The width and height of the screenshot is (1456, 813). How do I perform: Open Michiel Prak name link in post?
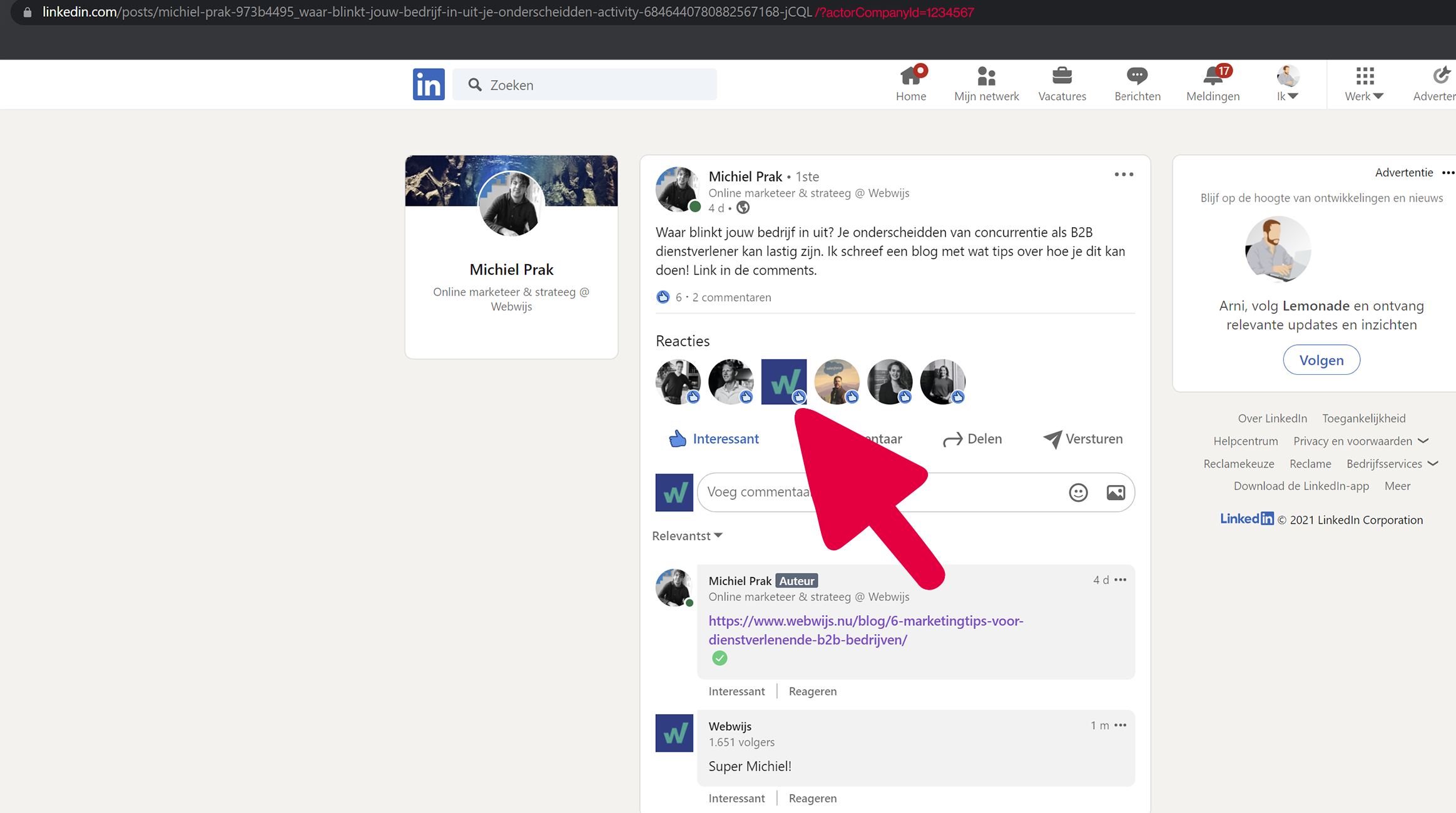[x=745, y=176]
